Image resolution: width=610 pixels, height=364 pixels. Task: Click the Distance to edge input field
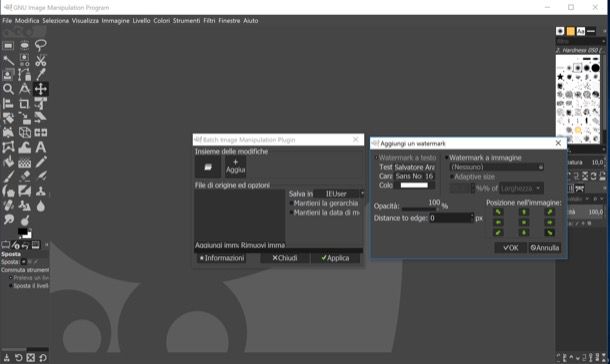click(451, 218)
